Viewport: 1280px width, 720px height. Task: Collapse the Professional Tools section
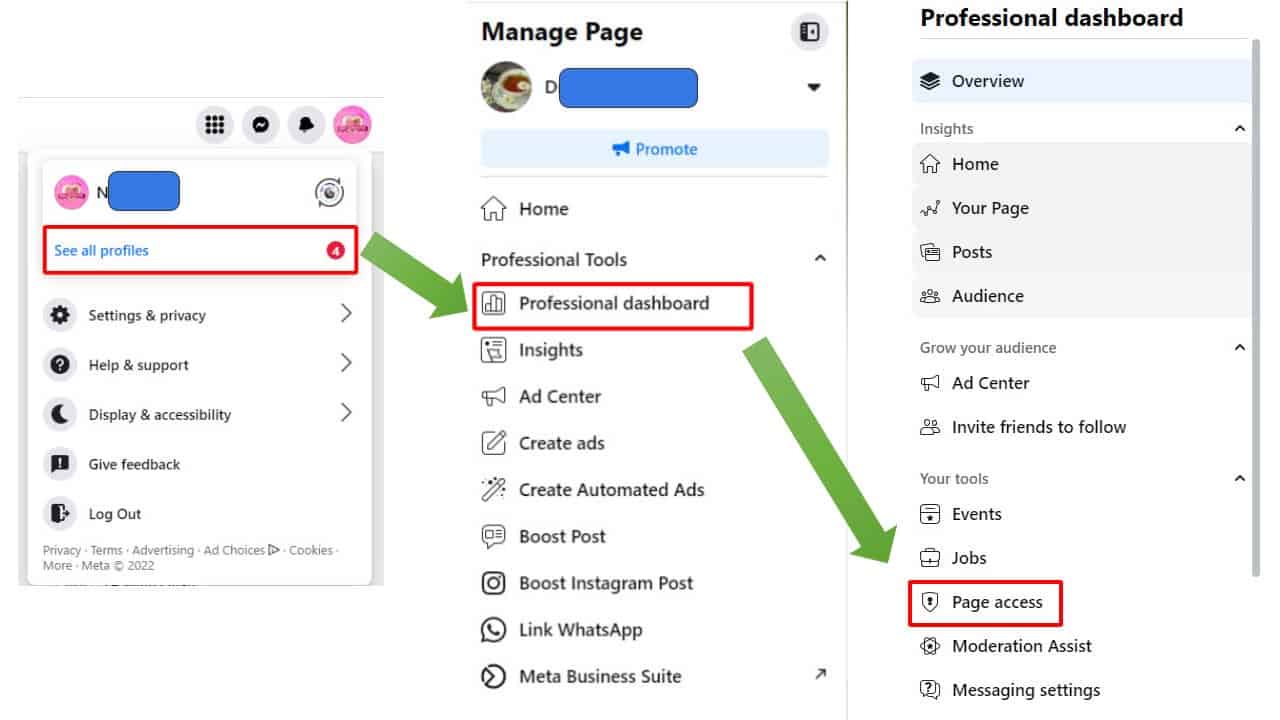(x=820, y=259)
